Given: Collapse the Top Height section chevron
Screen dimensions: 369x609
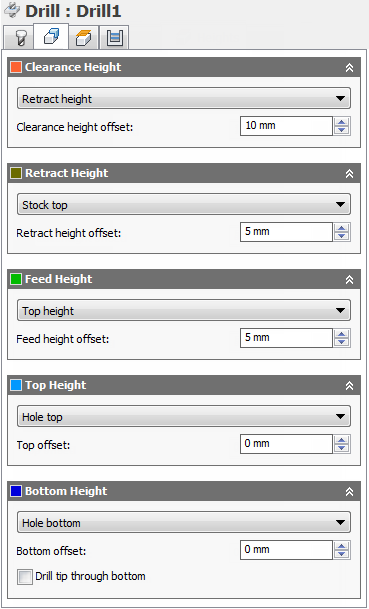Looking at the screenshot, I should 349,386.
